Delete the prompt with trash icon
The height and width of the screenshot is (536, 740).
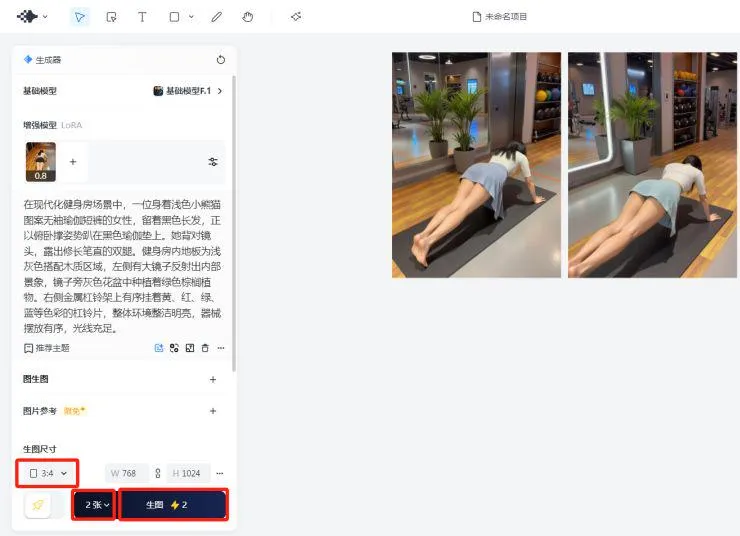point(205,348)
